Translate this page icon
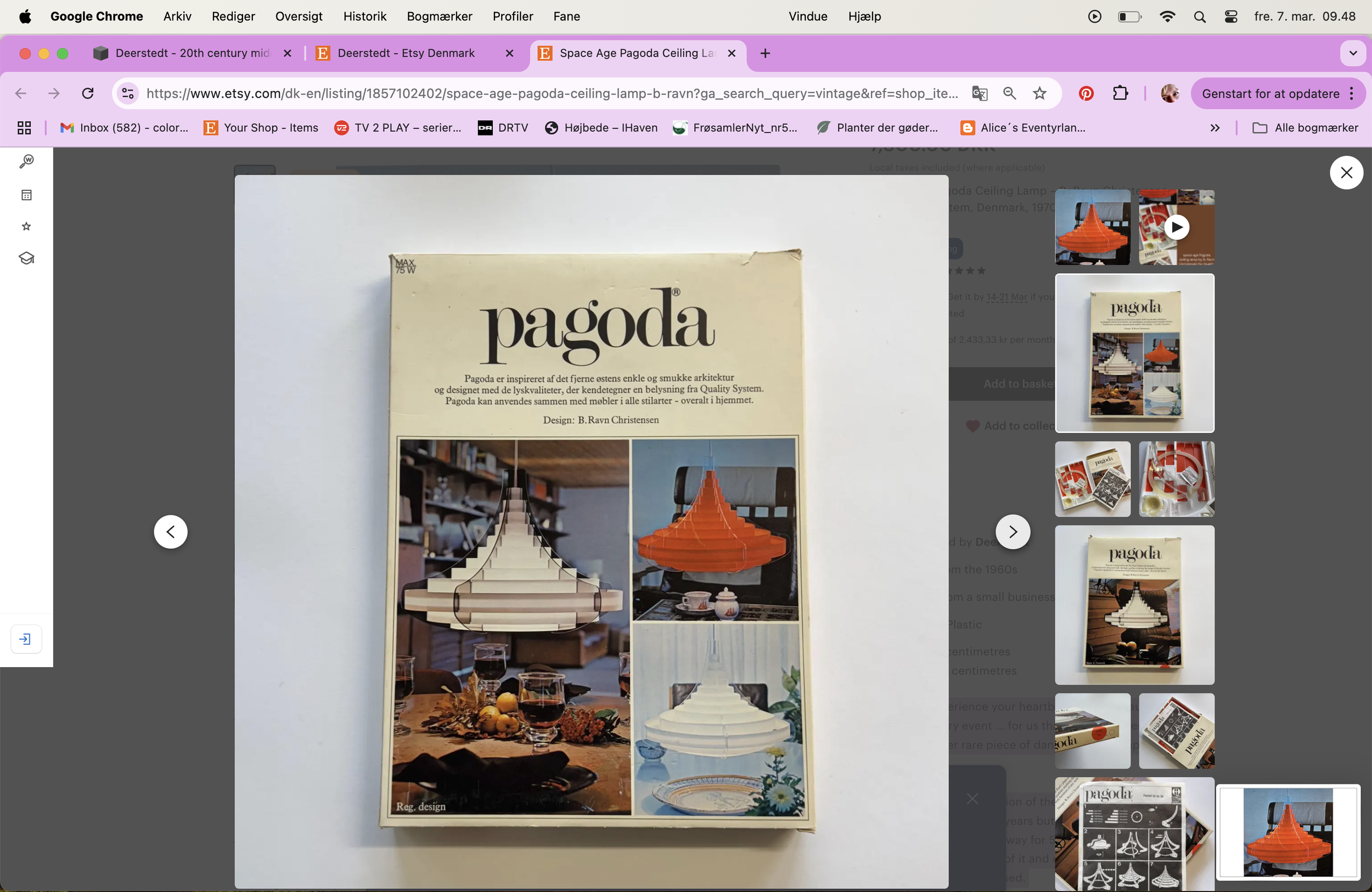This screenshot has height=892, width=1372. coord(980,93)
